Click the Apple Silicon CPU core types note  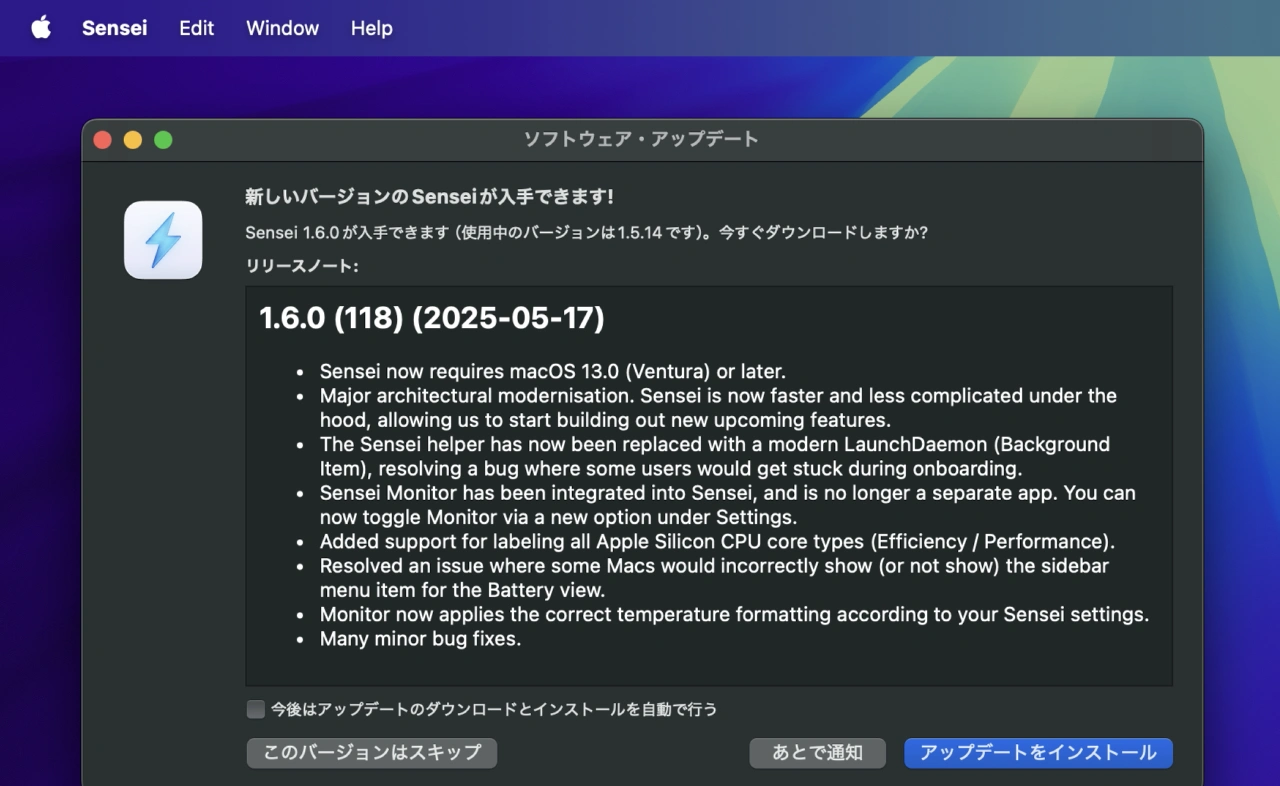(x=716, y=542)
